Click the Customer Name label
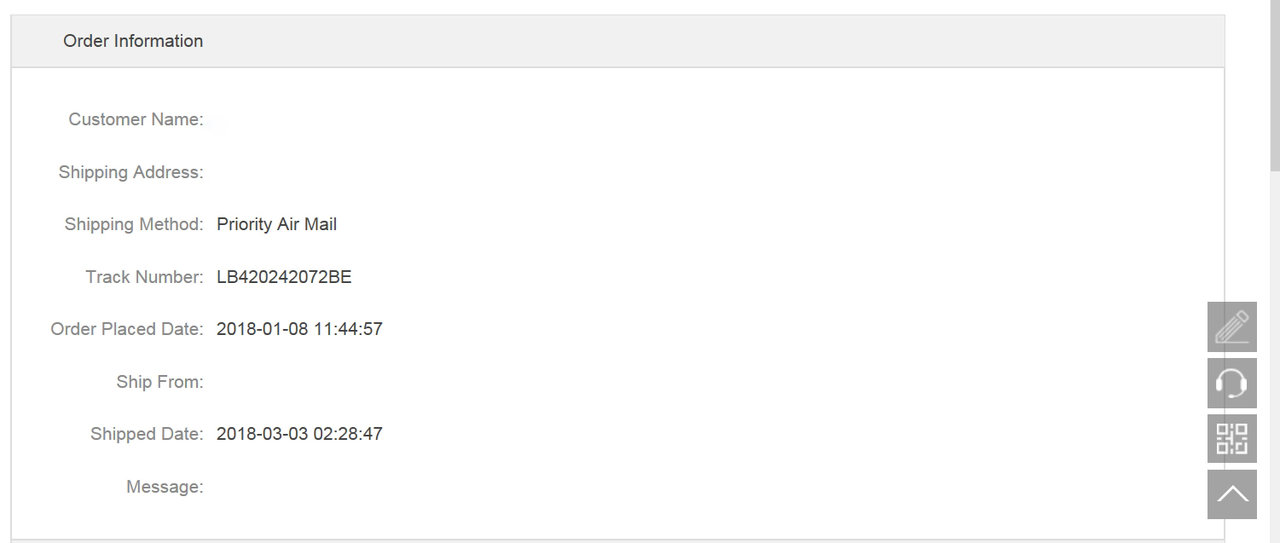The width and height of the screenshot is (1280, 543). tap(136, 119)
